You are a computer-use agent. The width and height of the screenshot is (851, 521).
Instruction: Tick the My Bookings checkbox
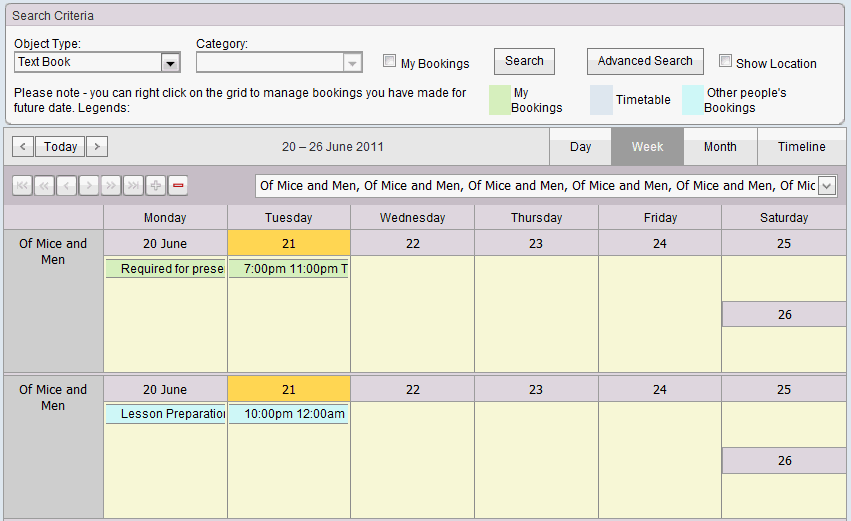[389, 61]
